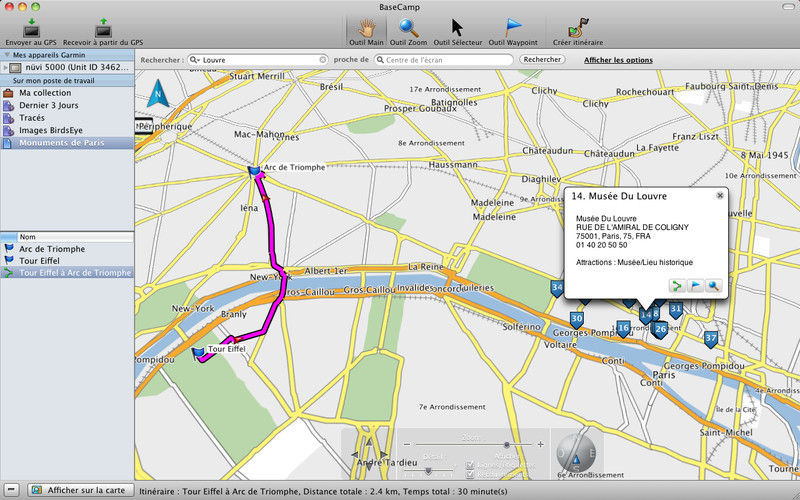Click the Itinéraire status bar summary
The width and height of the screenshot is (800, 500).
pos(322,491)
